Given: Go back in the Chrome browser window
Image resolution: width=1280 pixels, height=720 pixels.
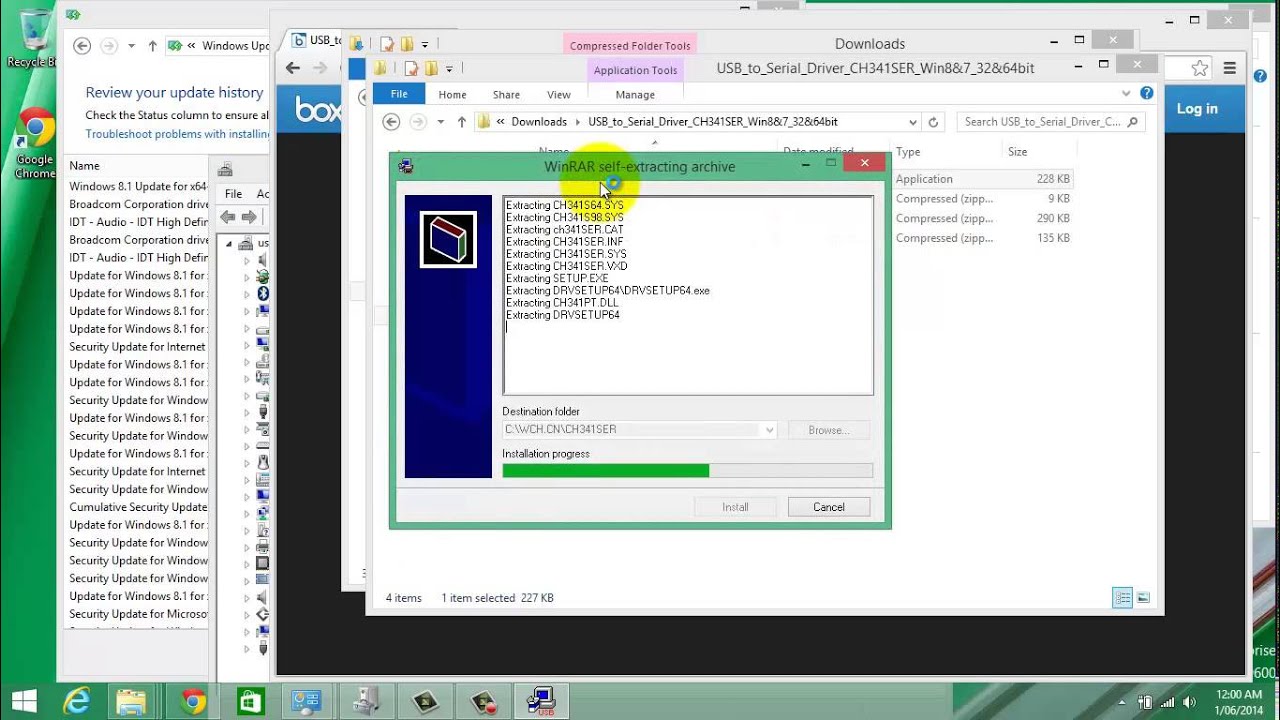Looking at the screenshot, I should pyautogui.click(x=292, y=68).
